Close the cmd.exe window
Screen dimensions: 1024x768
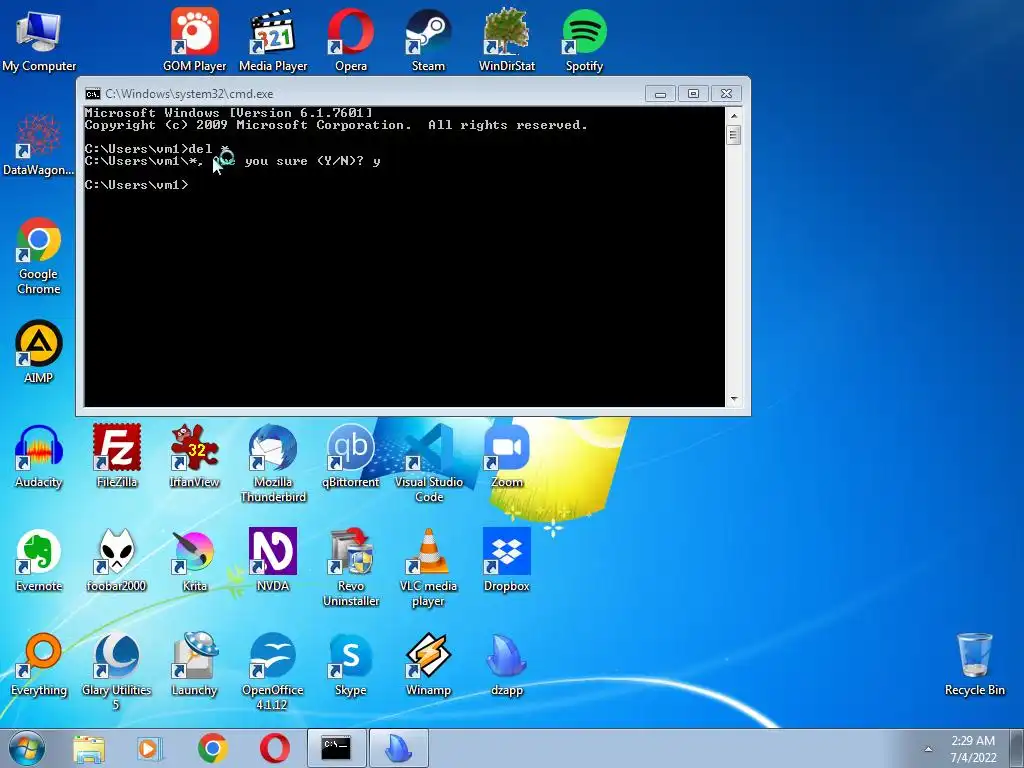pyautogui.click(x=726, y=94)
